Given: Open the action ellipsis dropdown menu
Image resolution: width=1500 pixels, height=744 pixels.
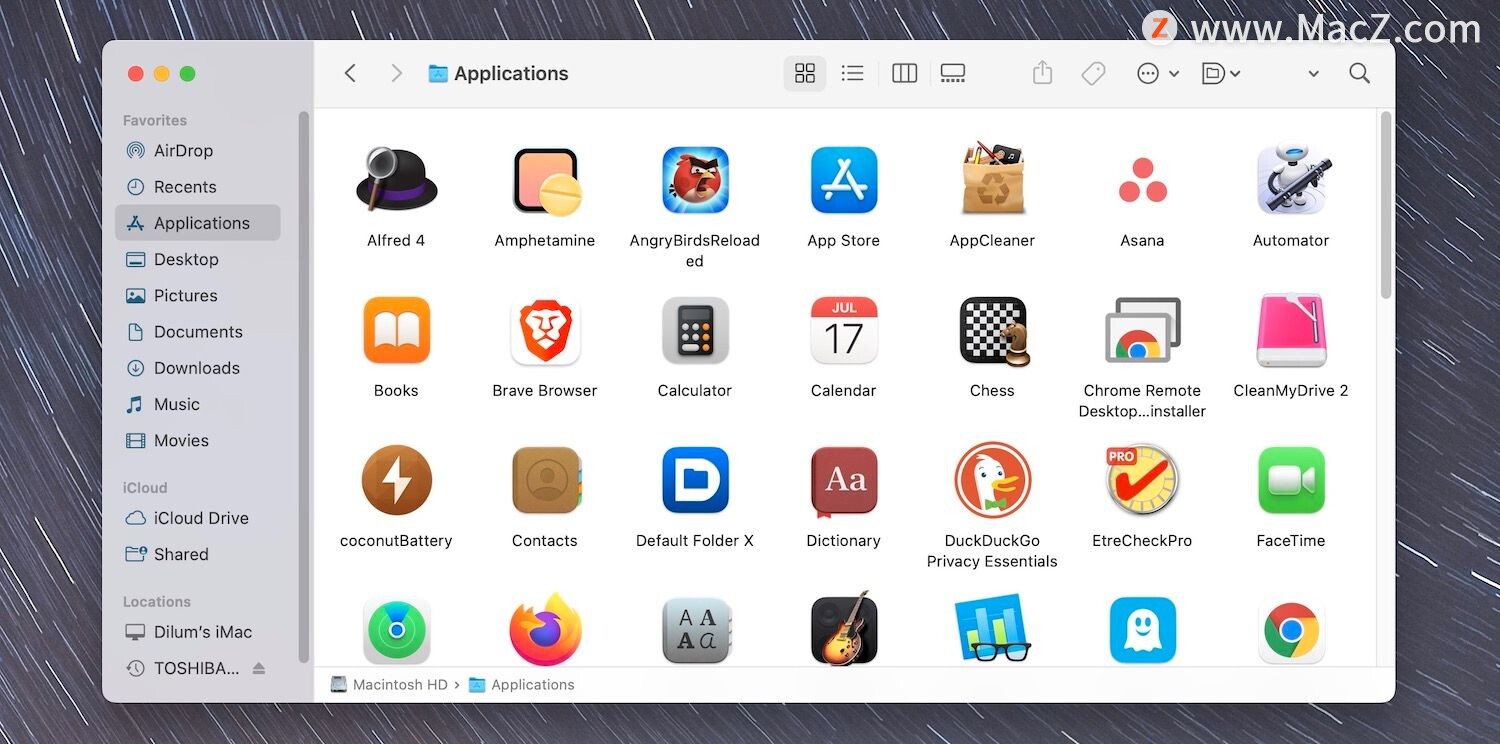Looking at the screenshot, I should tap(1158, 73).
